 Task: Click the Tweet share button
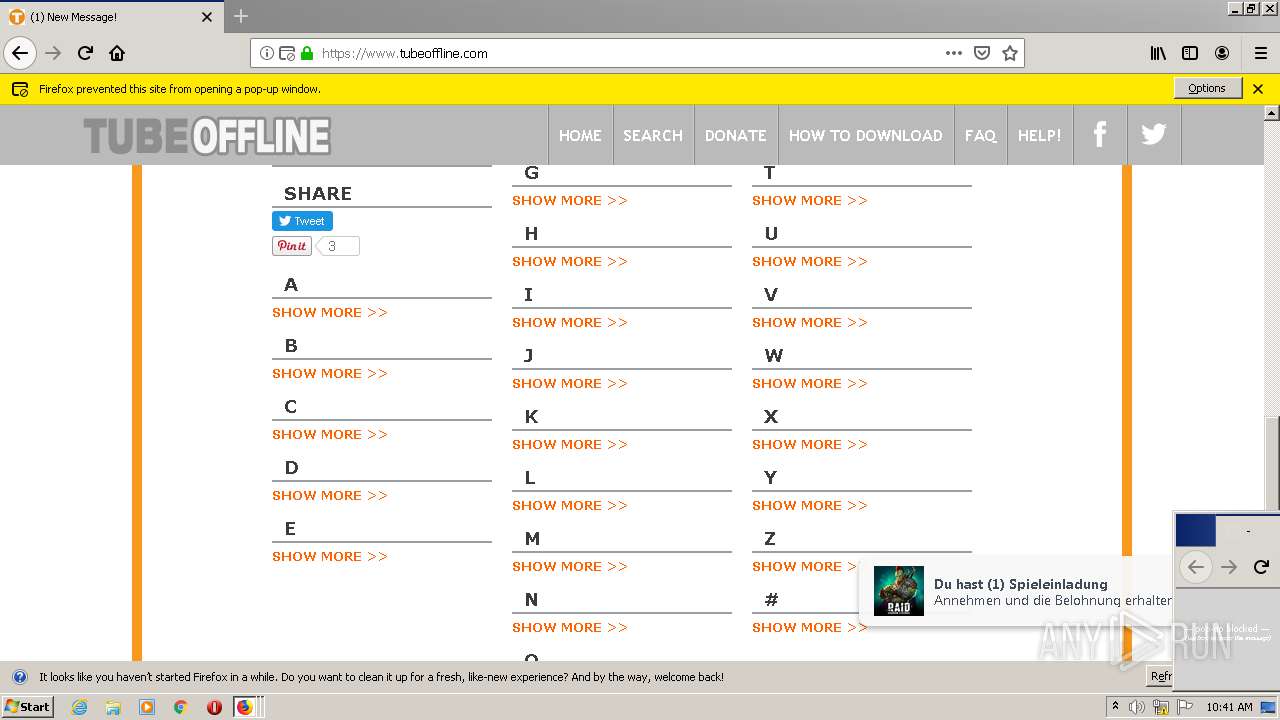pos(302,221)
